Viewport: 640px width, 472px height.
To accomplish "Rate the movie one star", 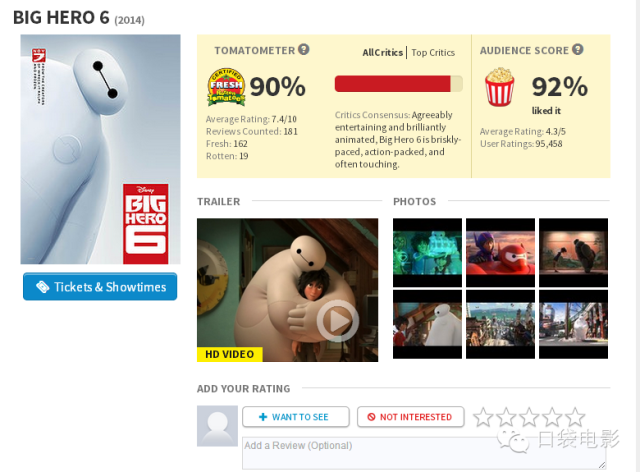I will point(483,417).
